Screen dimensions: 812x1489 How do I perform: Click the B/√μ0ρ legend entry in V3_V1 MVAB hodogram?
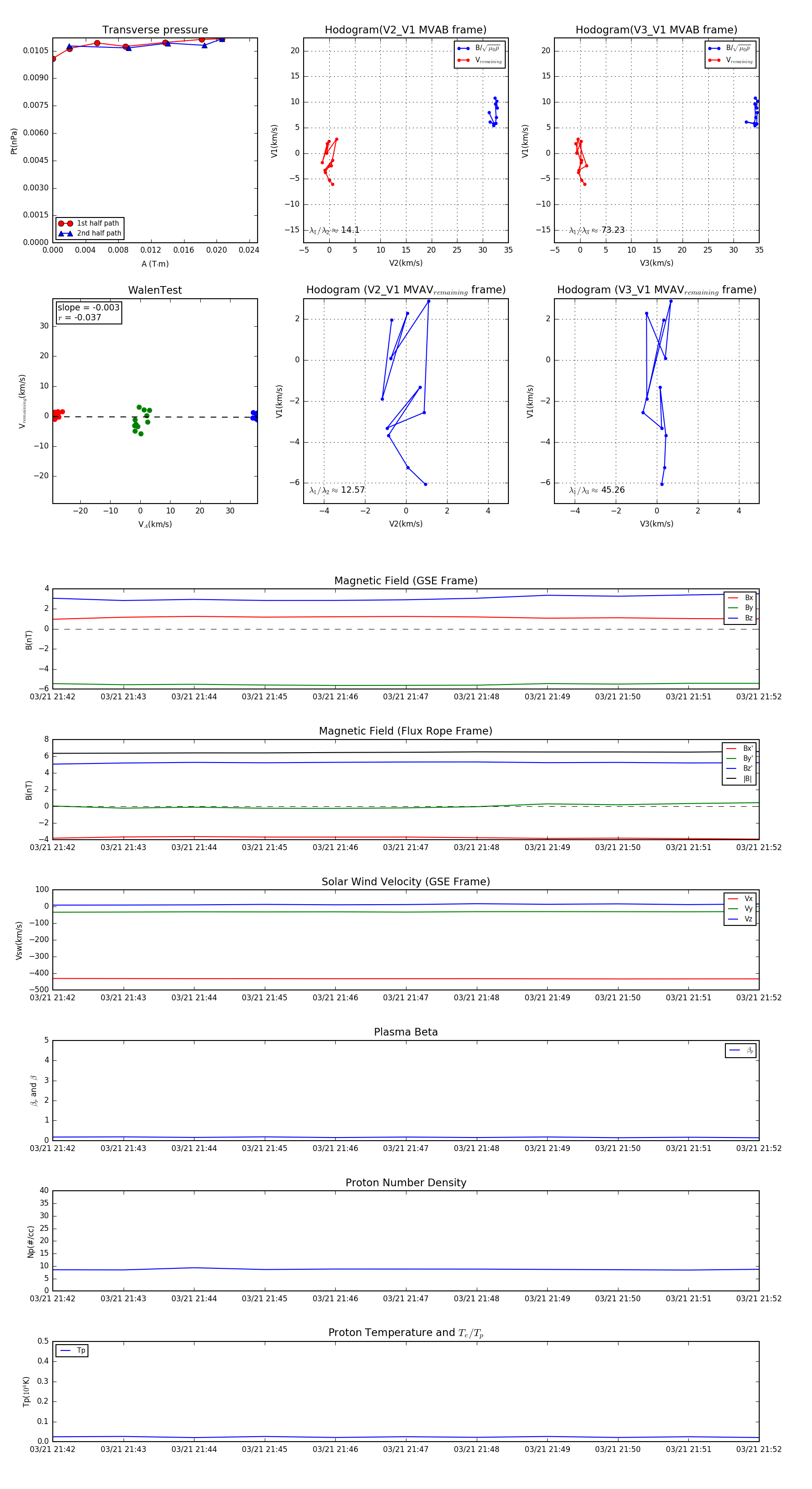click(x=730, y=49)
